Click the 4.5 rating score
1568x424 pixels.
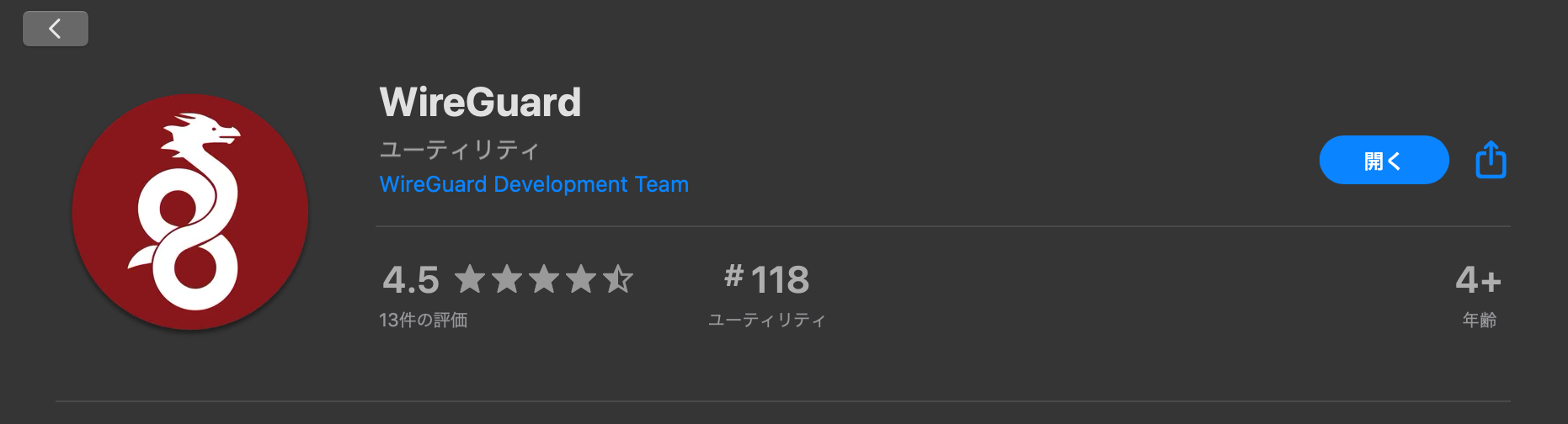(411, 279)
